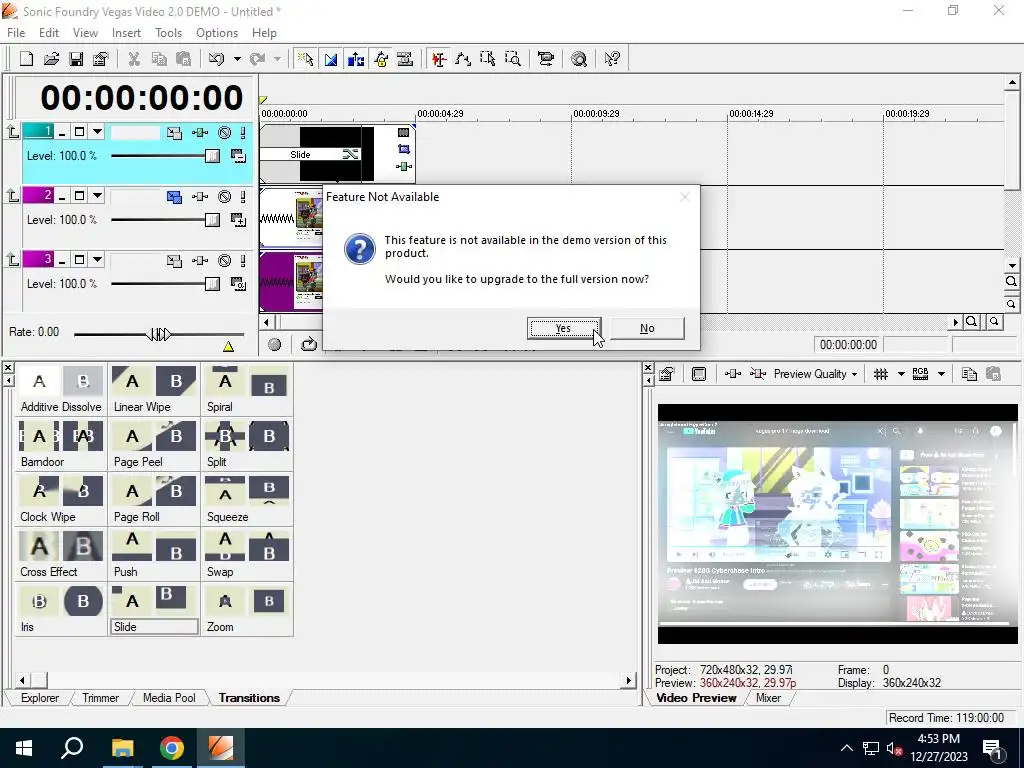The width and height of the screenshot is (1024, 768).
Task: Click track 3 Level slider handle
Action: point(212,284)
